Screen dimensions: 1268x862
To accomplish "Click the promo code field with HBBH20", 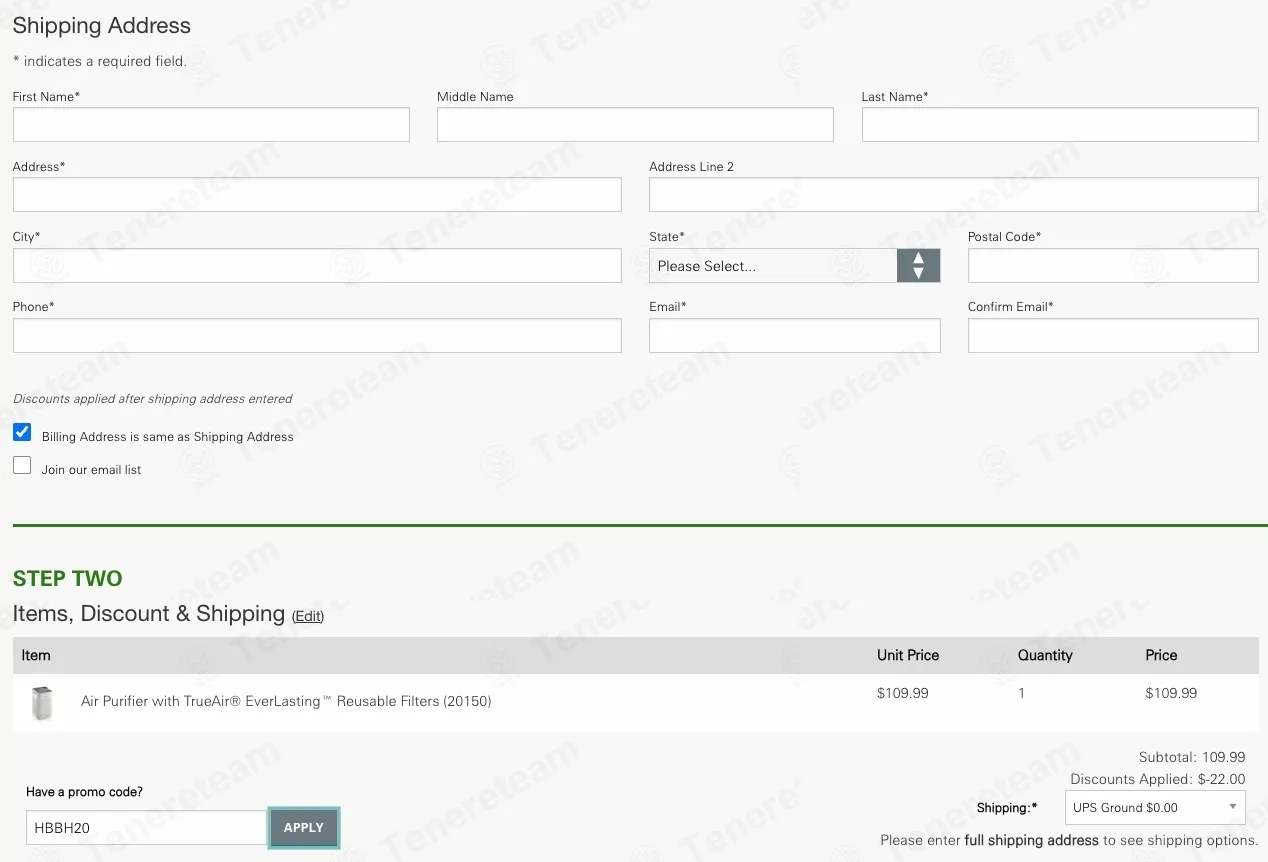I will (146, 827).
